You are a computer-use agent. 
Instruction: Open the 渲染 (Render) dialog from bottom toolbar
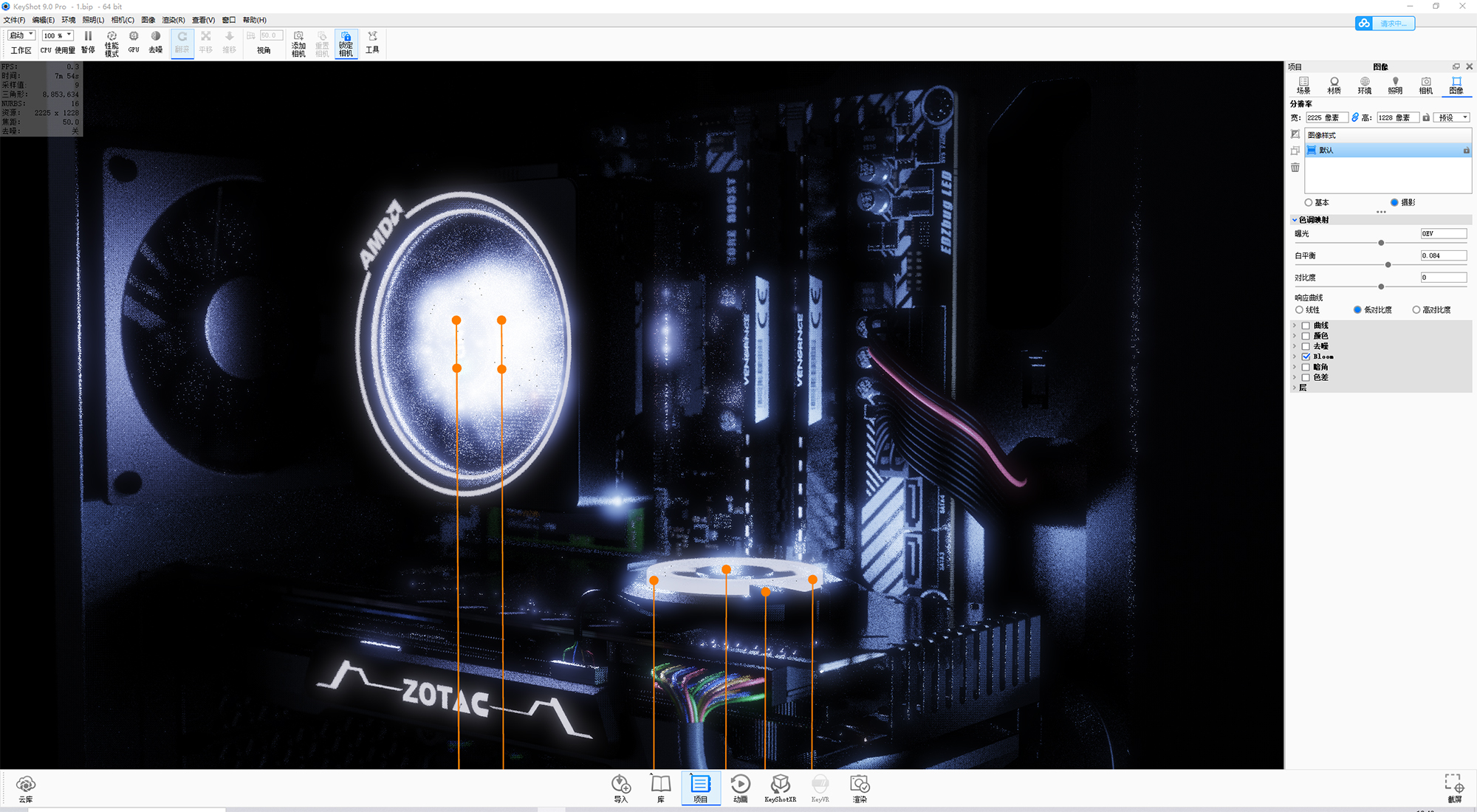860,788
